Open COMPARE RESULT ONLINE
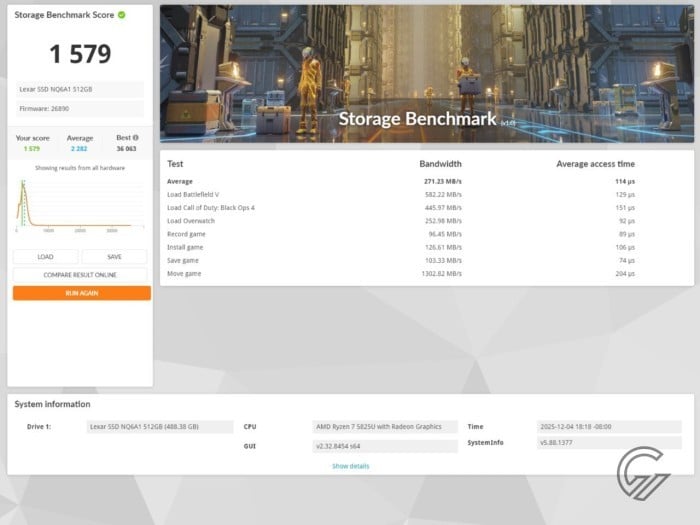The width and height of the screenshot is (700, 525). coord(80,275)
